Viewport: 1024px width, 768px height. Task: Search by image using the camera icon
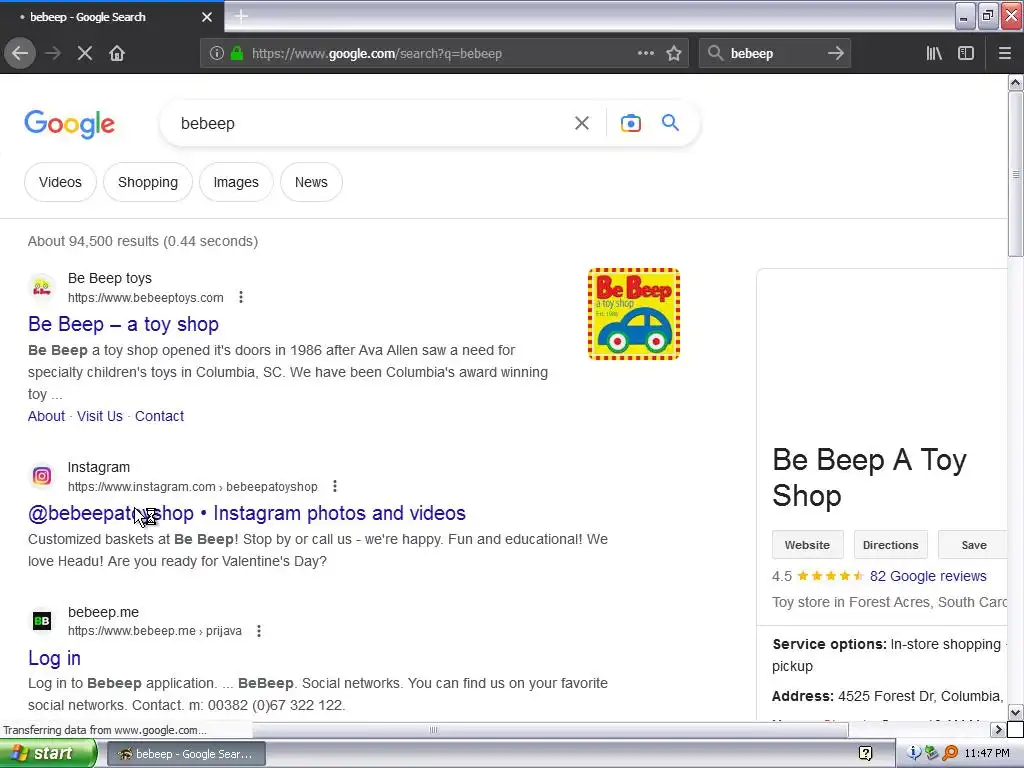[x=631, y=123]
